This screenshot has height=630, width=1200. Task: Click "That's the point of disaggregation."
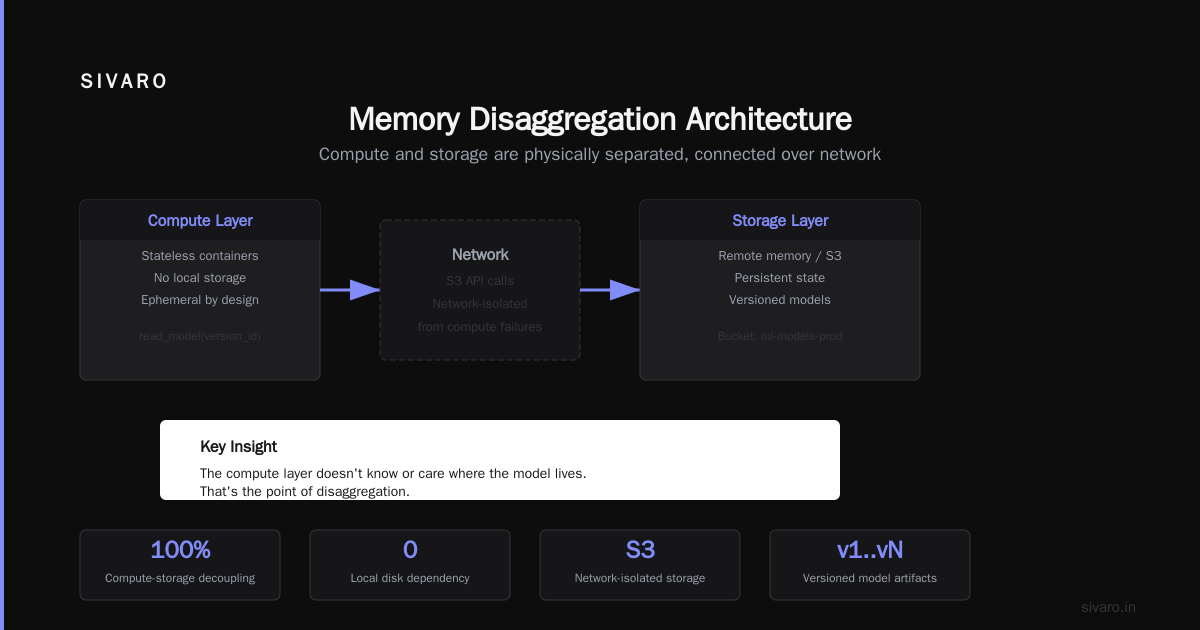[x=305, y=492]
